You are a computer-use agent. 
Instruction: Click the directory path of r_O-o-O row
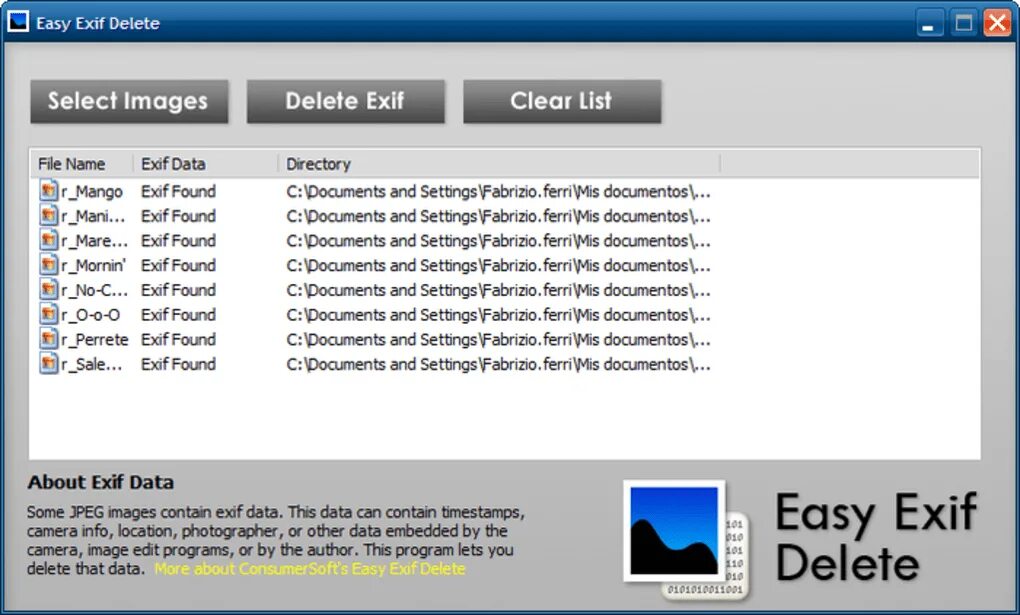[x=498, y=316]
